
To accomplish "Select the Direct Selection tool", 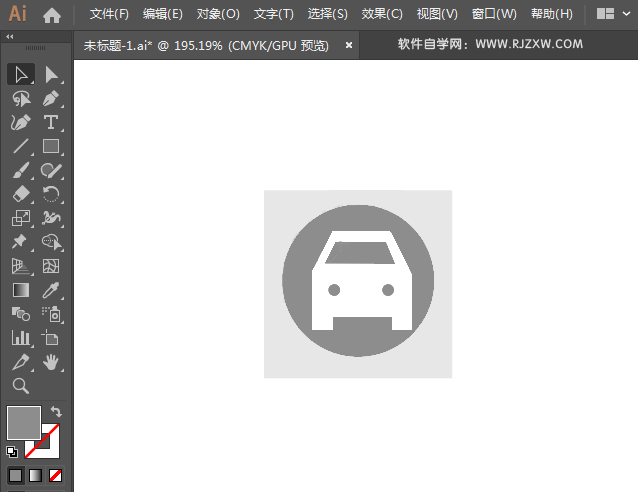I will (x=51, y=74).
